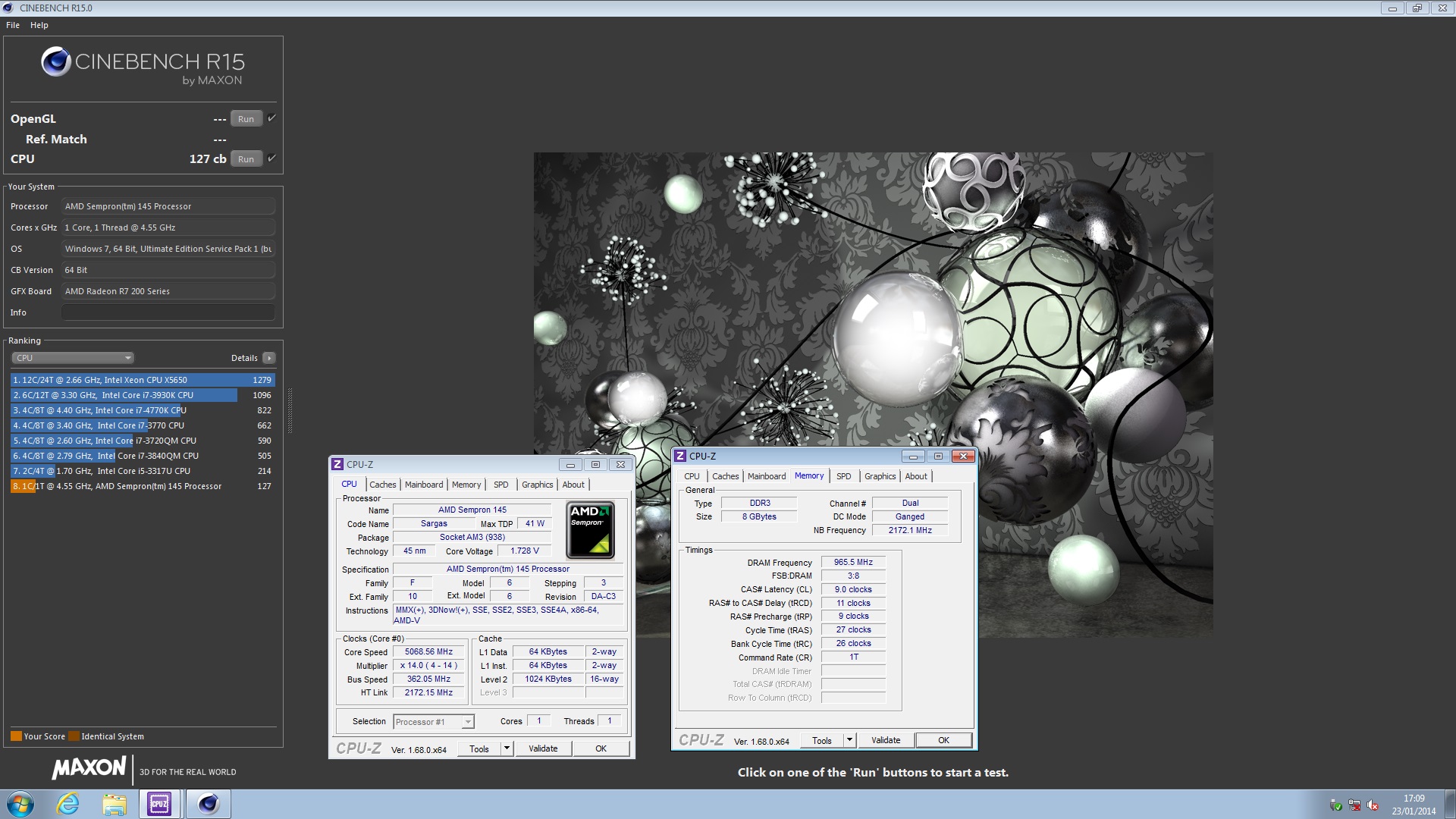
Task: Select ranking row Intel Core i7-3770
Action: pos(143,425)
